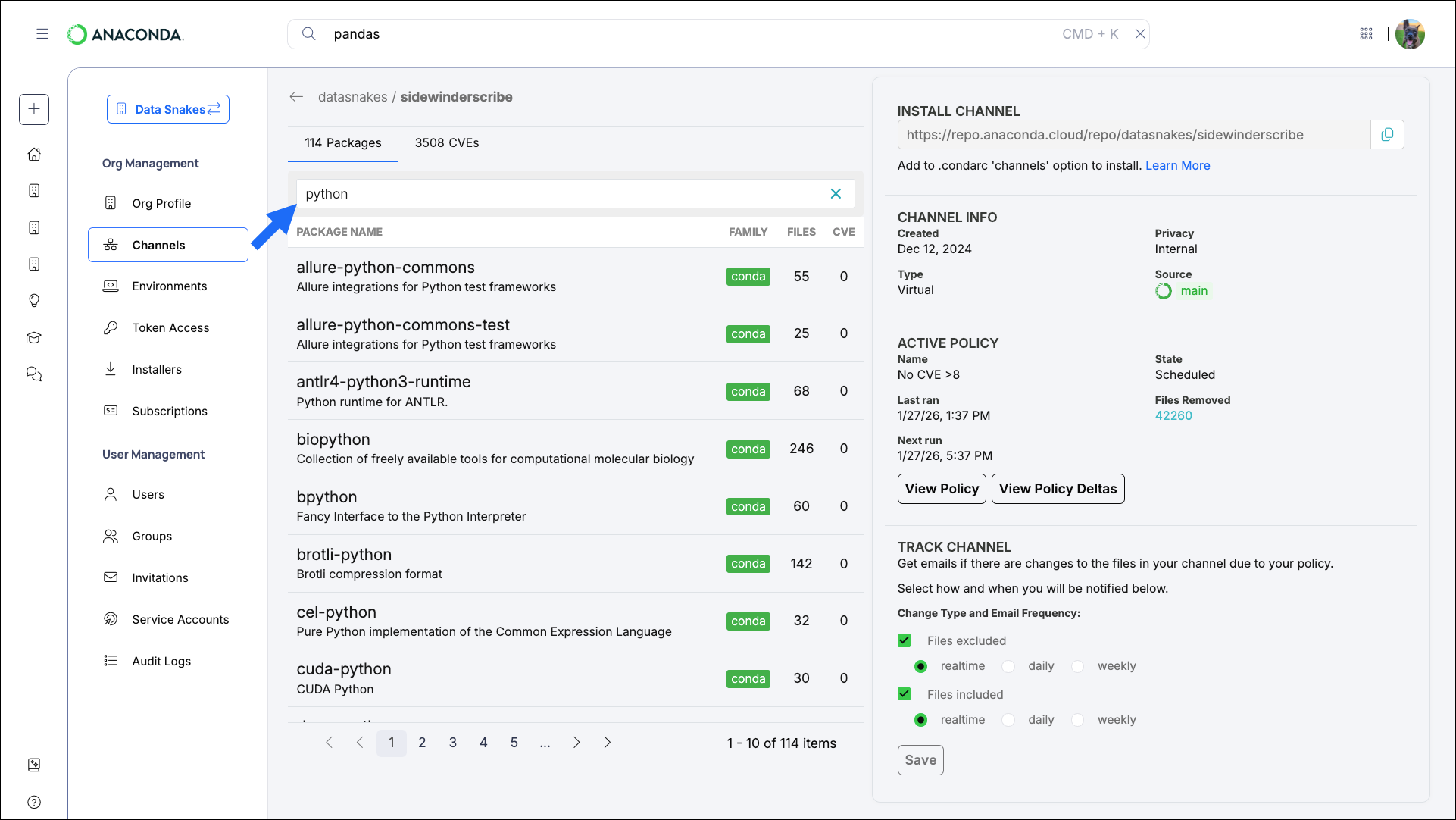The width and height of the screenshot is (1456, 820).
Task: Copy the install channel URL
Action: [x=1387, y=135]
